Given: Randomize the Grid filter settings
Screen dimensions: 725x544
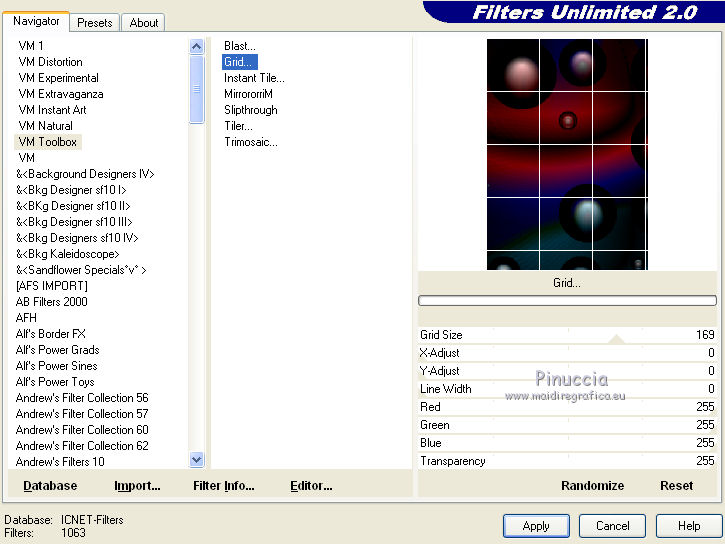Looking at the screenshot, I should coord(592,486).
